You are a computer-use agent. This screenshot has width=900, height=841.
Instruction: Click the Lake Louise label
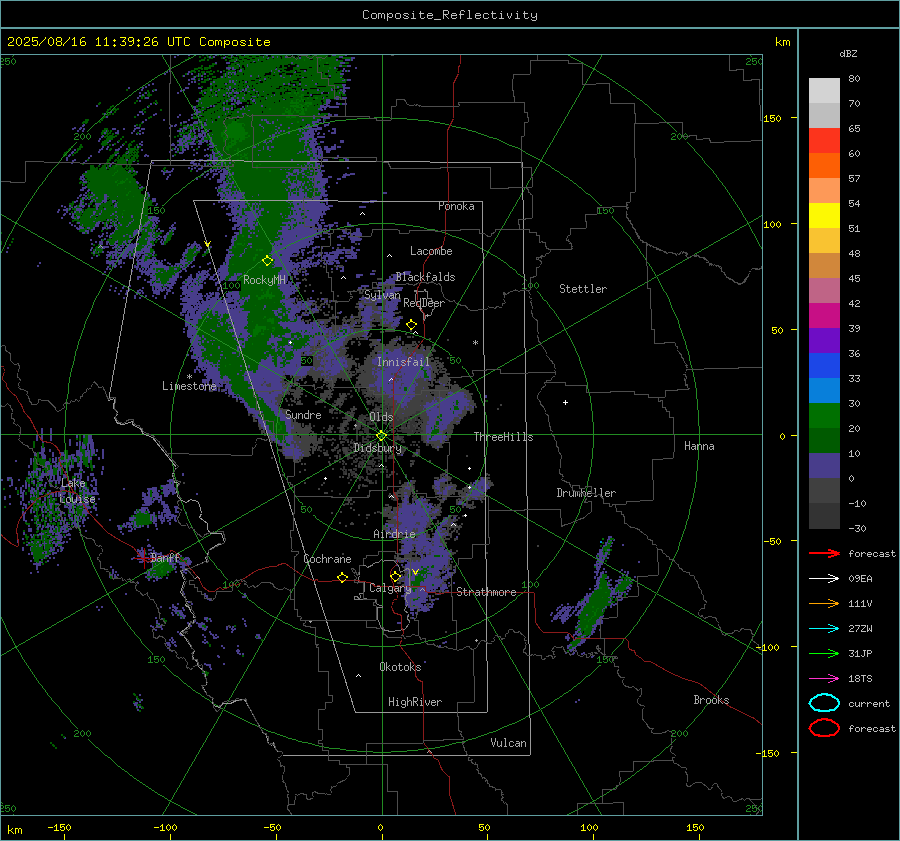tap(77, 491)
